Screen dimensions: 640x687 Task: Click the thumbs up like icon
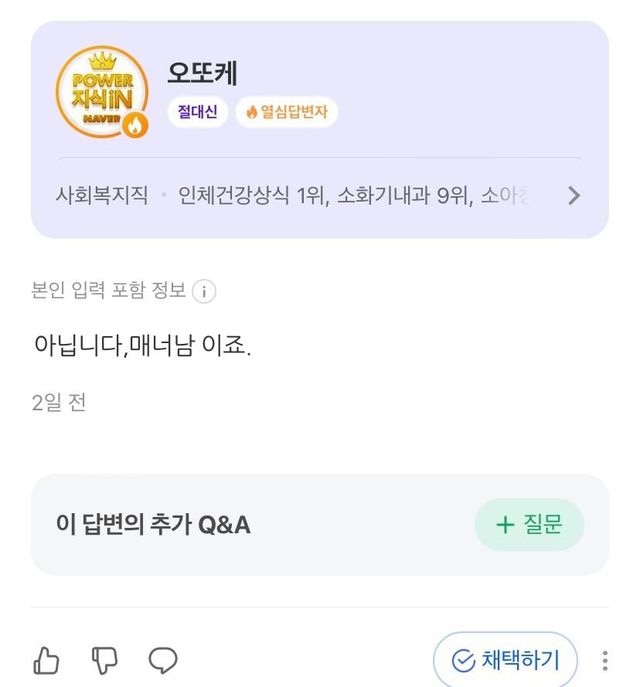tap(47, 660)
